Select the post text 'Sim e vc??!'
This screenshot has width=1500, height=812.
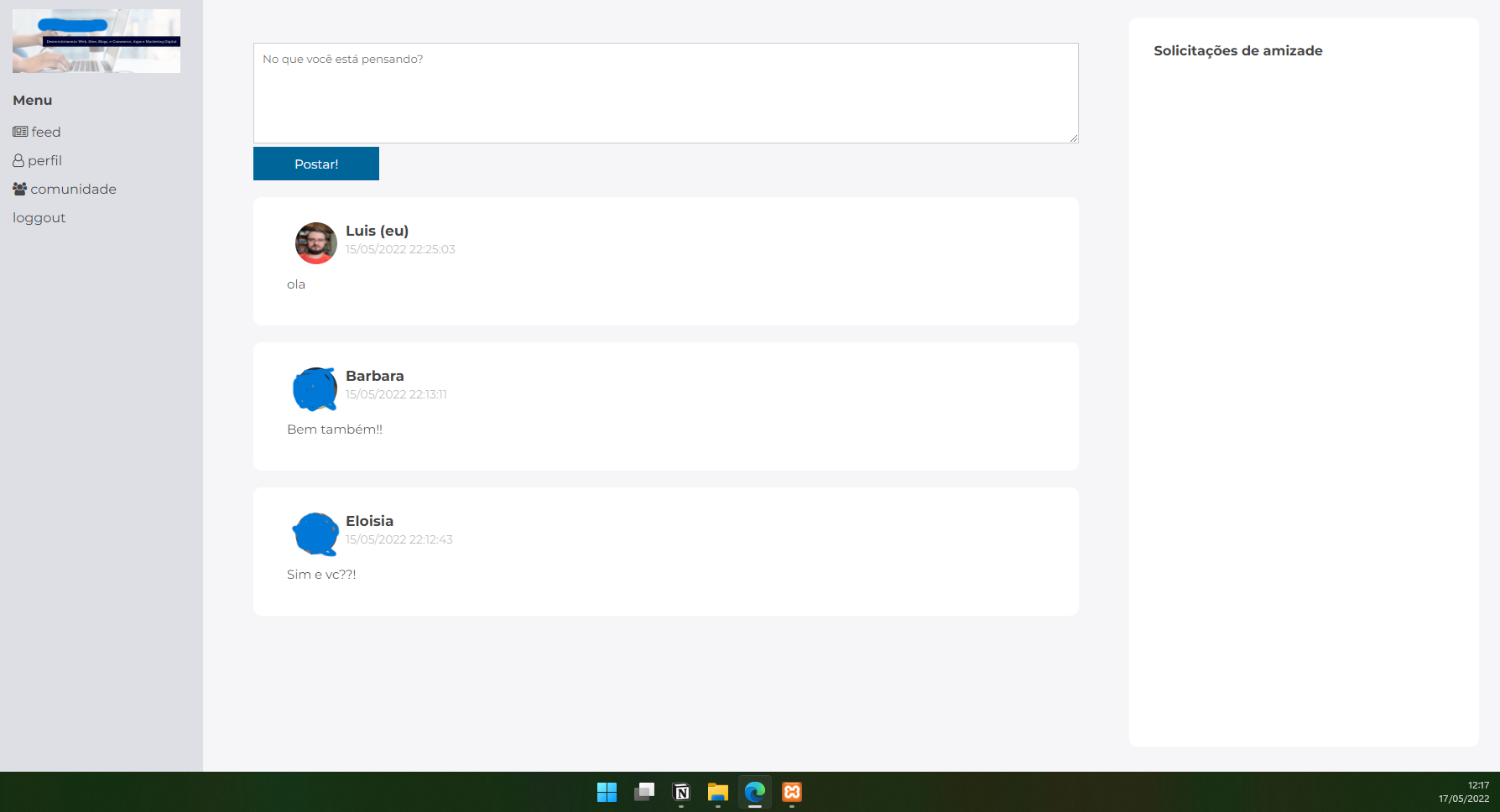tap(321, 575)
